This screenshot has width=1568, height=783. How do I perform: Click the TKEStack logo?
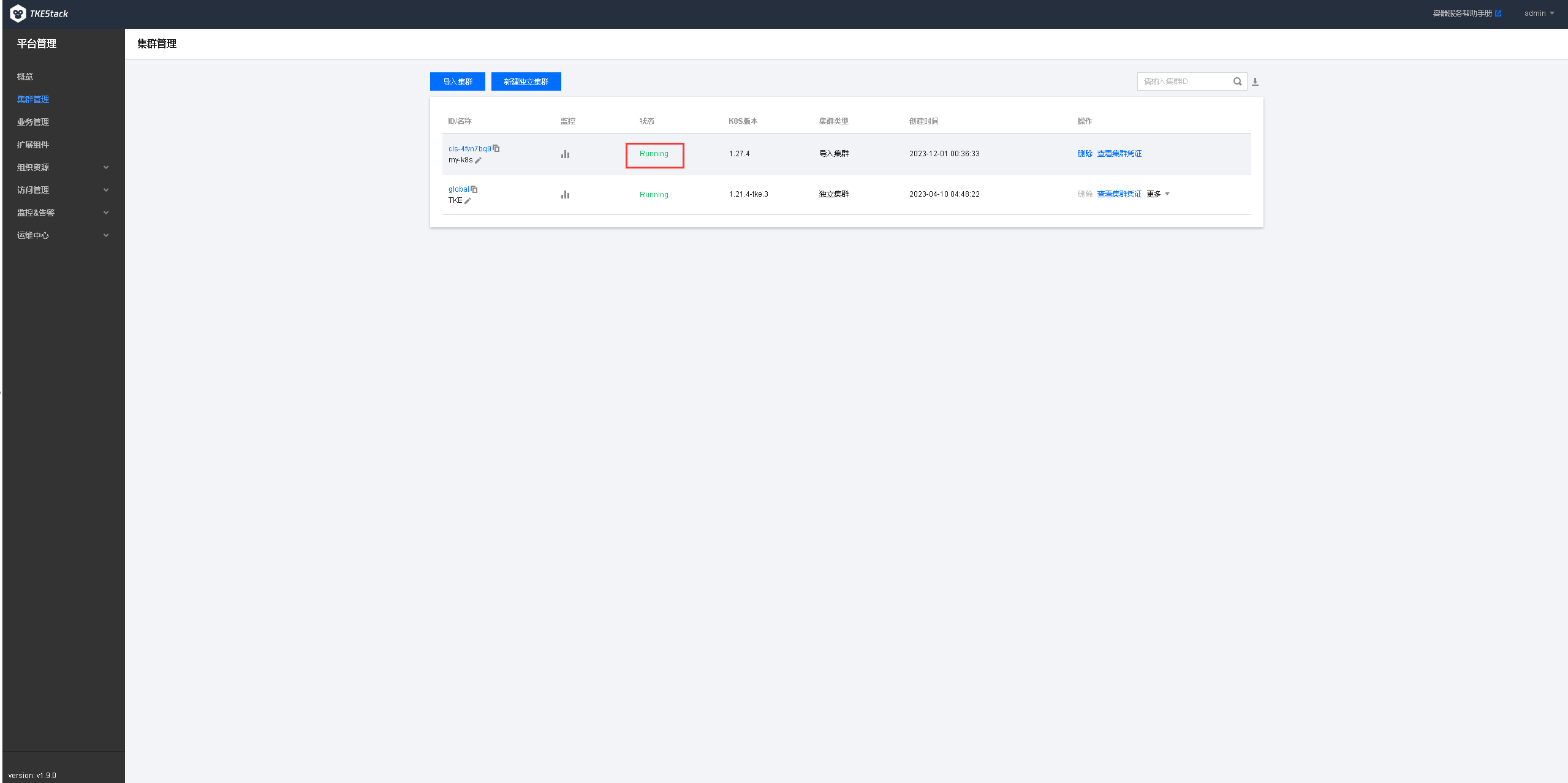pyautogui.click(x=39, y=13)
